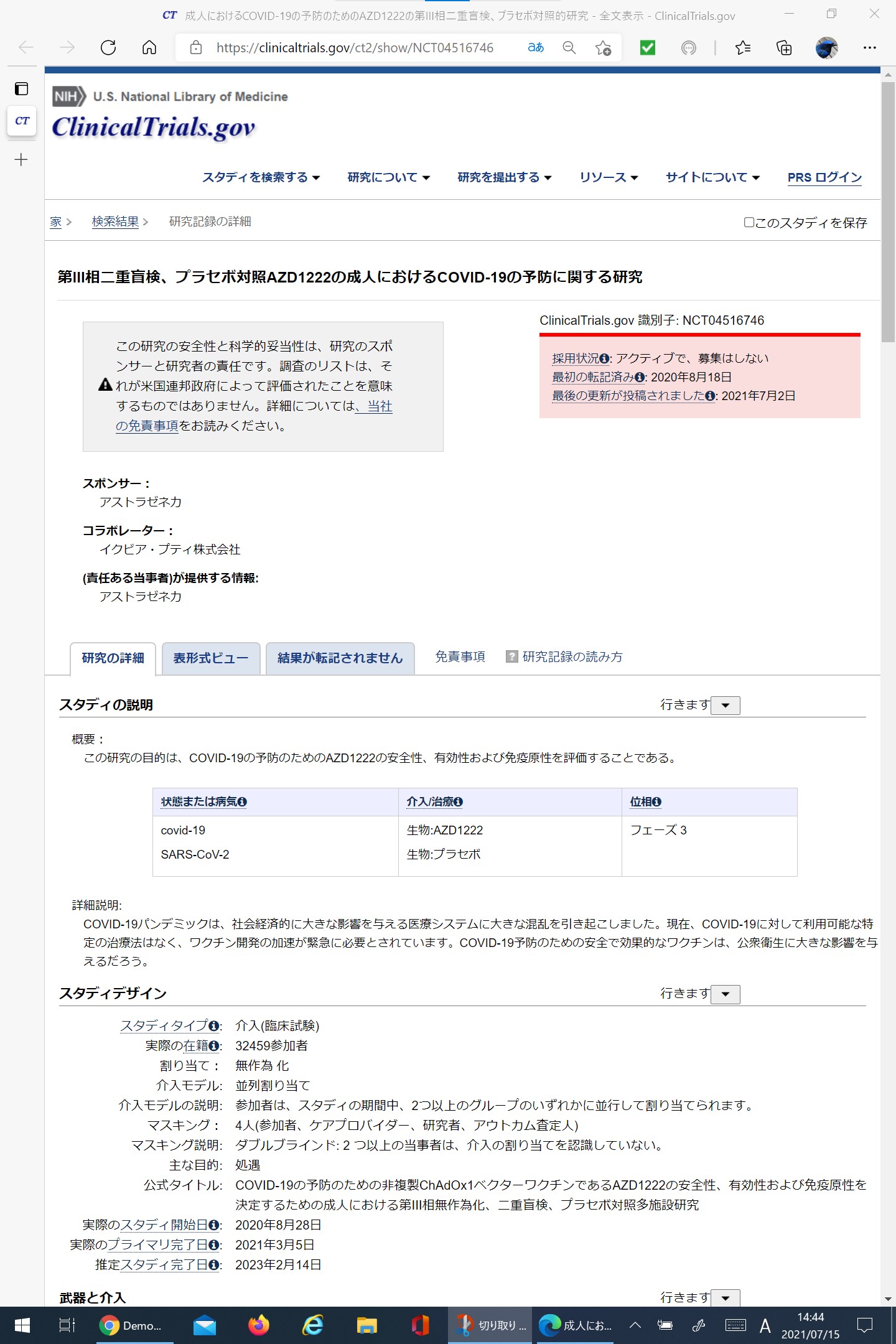Click the ClinicalTrials.gov logo
896x1344 pixels.
pos(154,127)
